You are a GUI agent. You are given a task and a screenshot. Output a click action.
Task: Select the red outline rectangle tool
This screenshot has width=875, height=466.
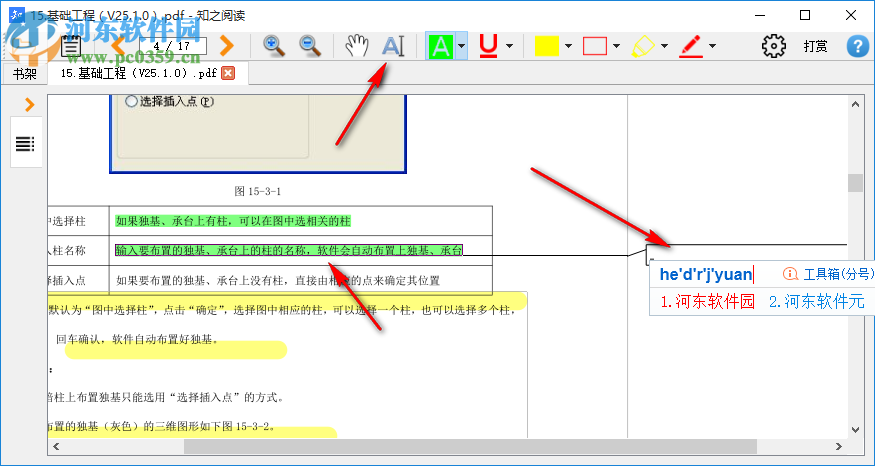[x=595, y=46]
